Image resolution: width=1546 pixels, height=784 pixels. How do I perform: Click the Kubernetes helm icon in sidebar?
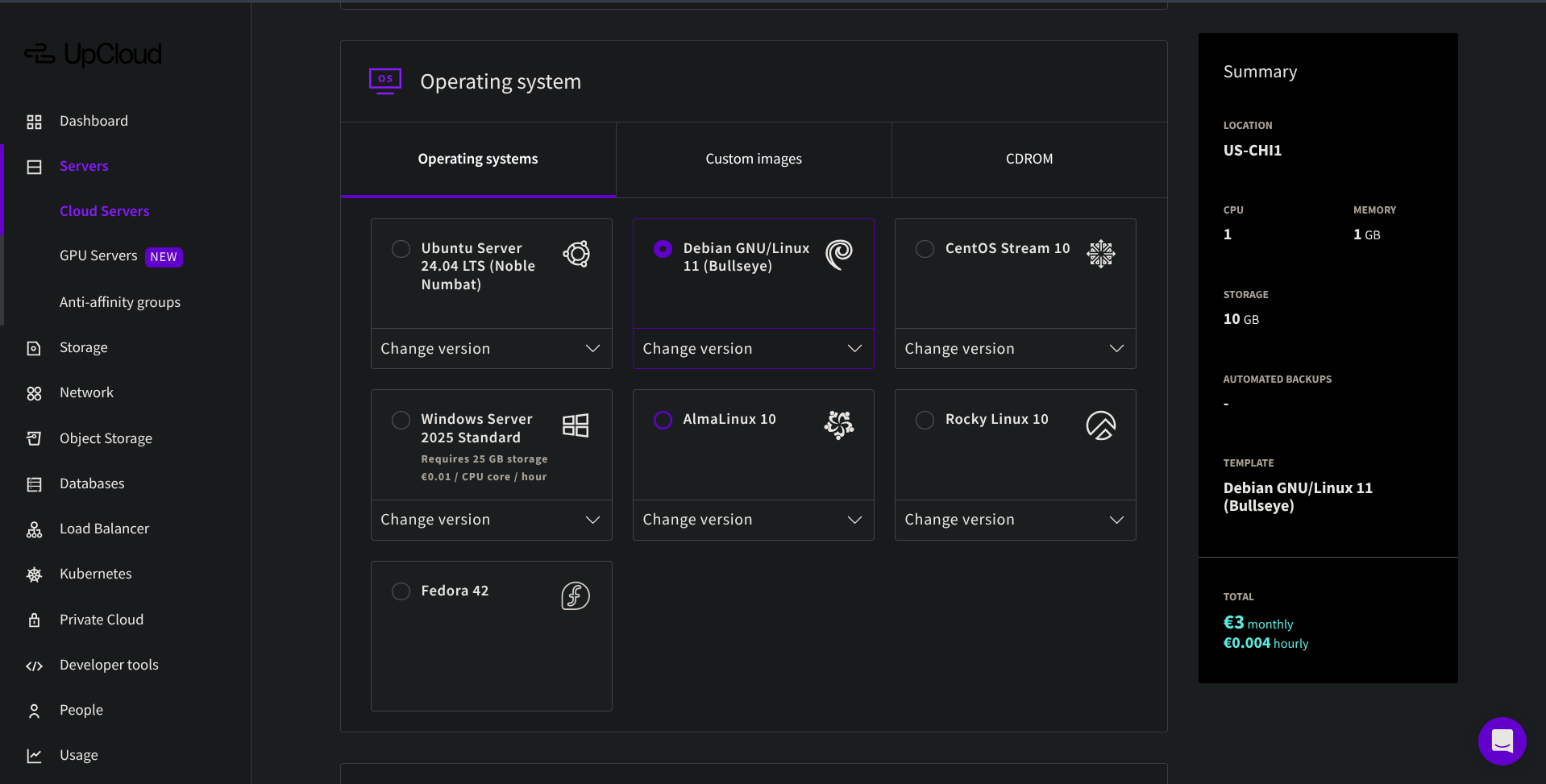pos(34,575)
